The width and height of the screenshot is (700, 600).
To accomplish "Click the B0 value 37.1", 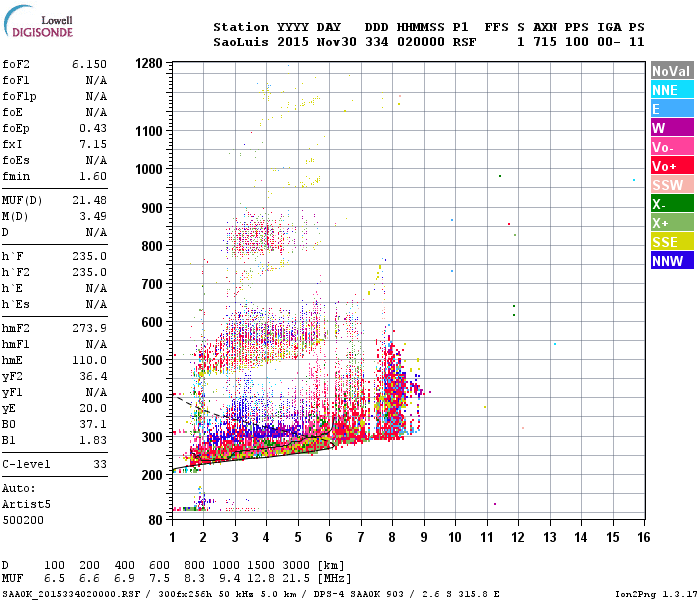I will pyautogui.click(x=93, y=424).
